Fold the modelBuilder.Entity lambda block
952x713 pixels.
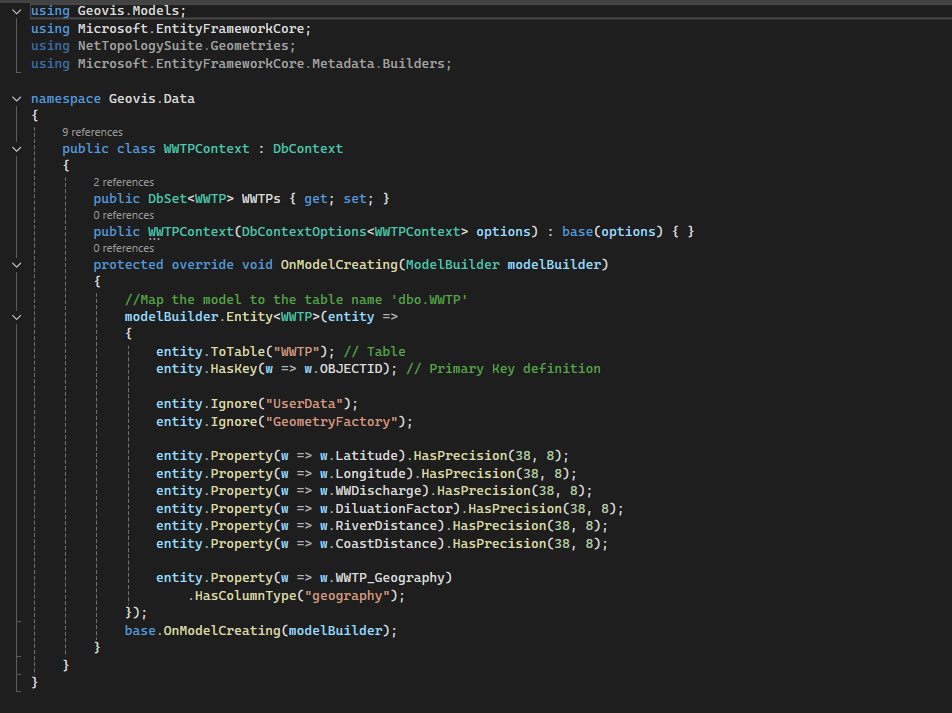click(x=16, y=317)
